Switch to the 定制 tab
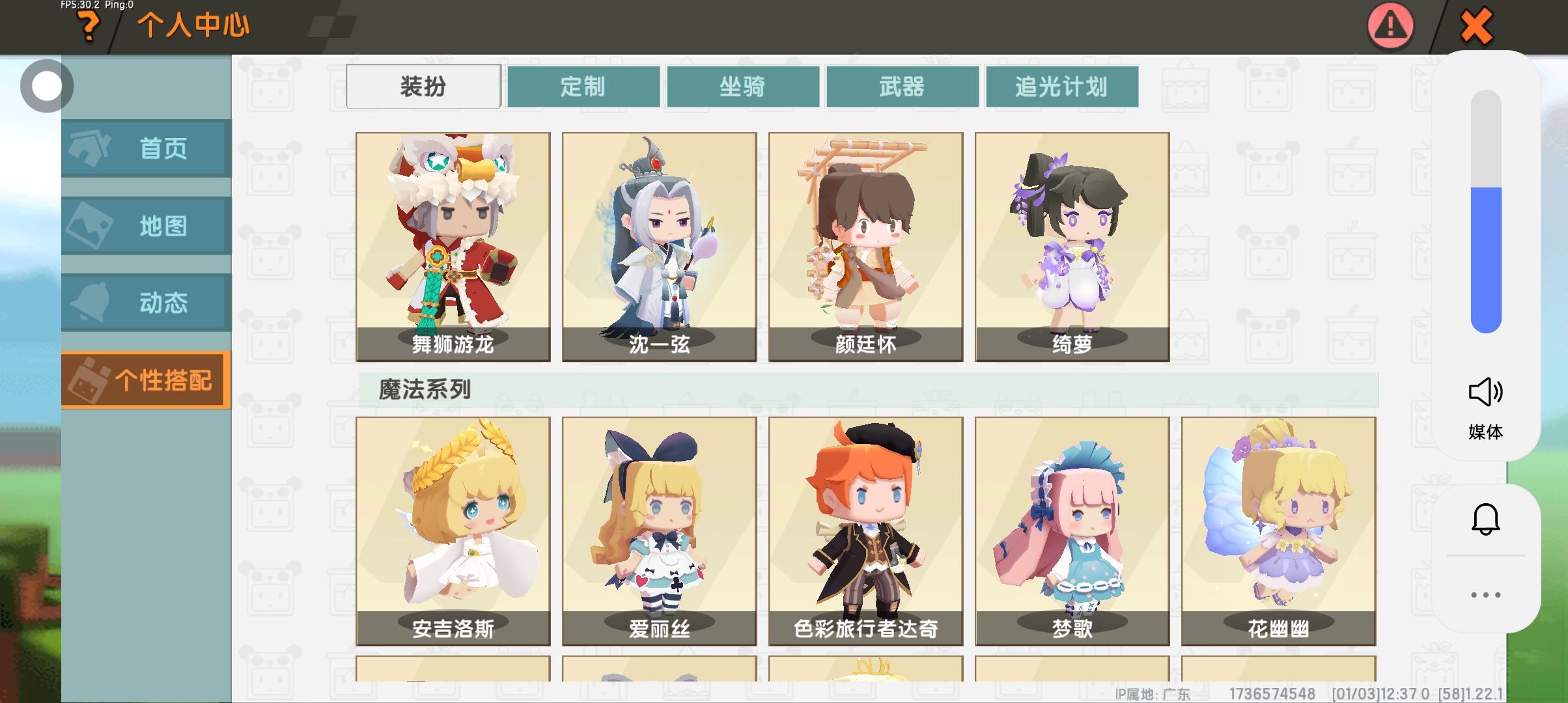 click(x=583, y=87)
